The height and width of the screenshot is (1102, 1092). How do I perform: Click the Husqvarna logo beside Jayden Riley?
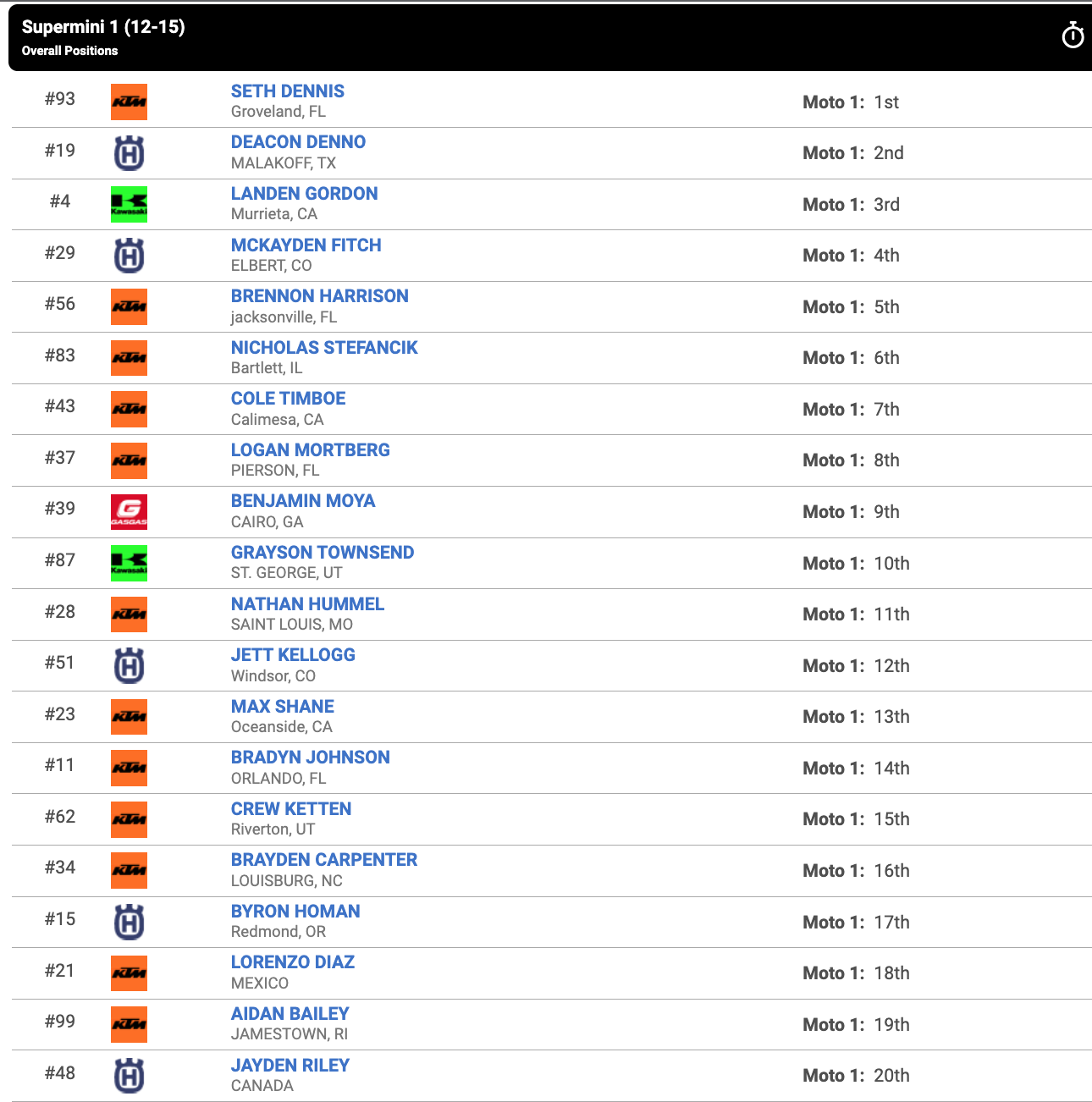pos(128,1075)
